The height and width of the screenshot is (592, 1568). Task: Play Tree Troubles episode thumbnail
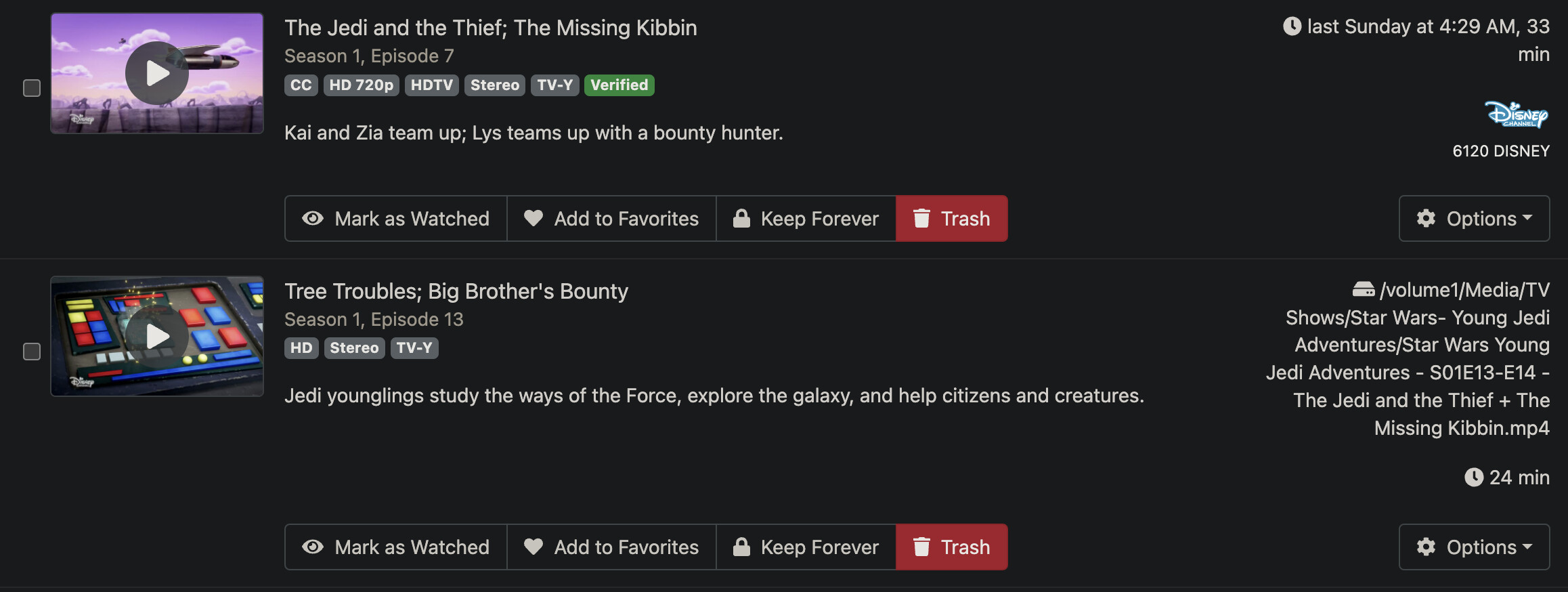click(x=157, y=336)
